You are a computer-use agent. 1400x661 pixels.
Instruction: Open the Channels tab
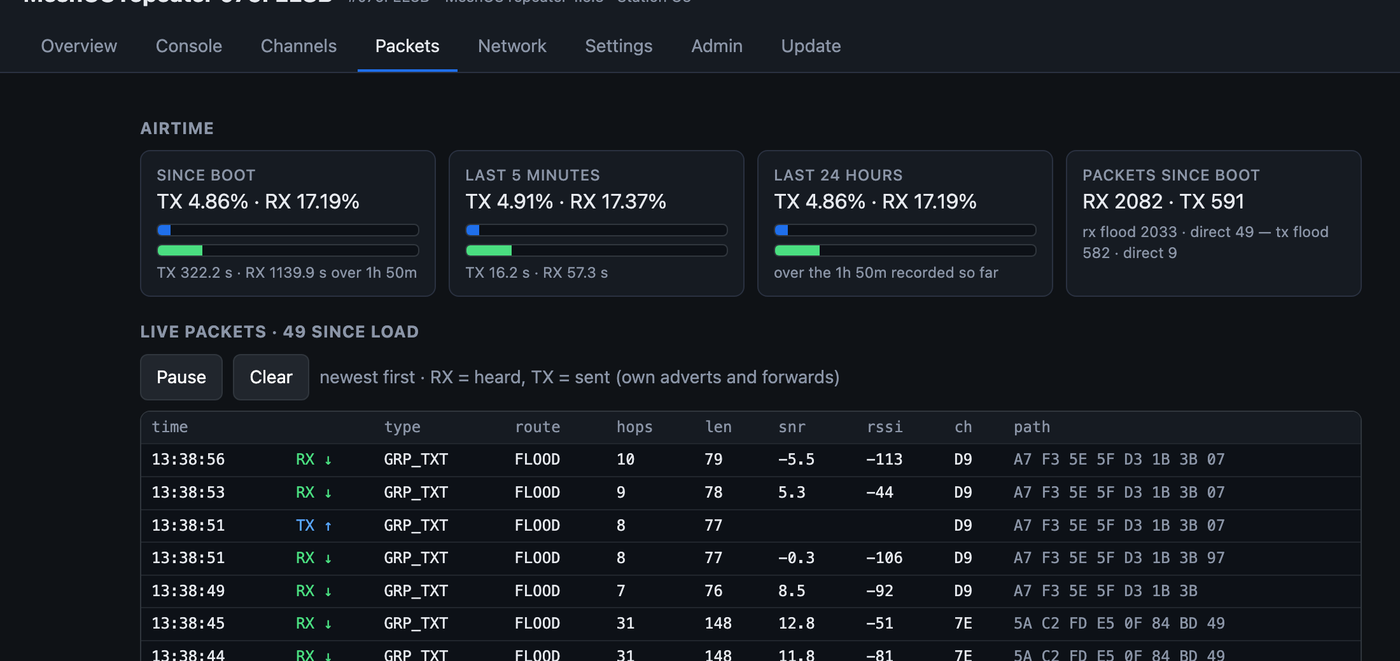(x=298, y=46)
